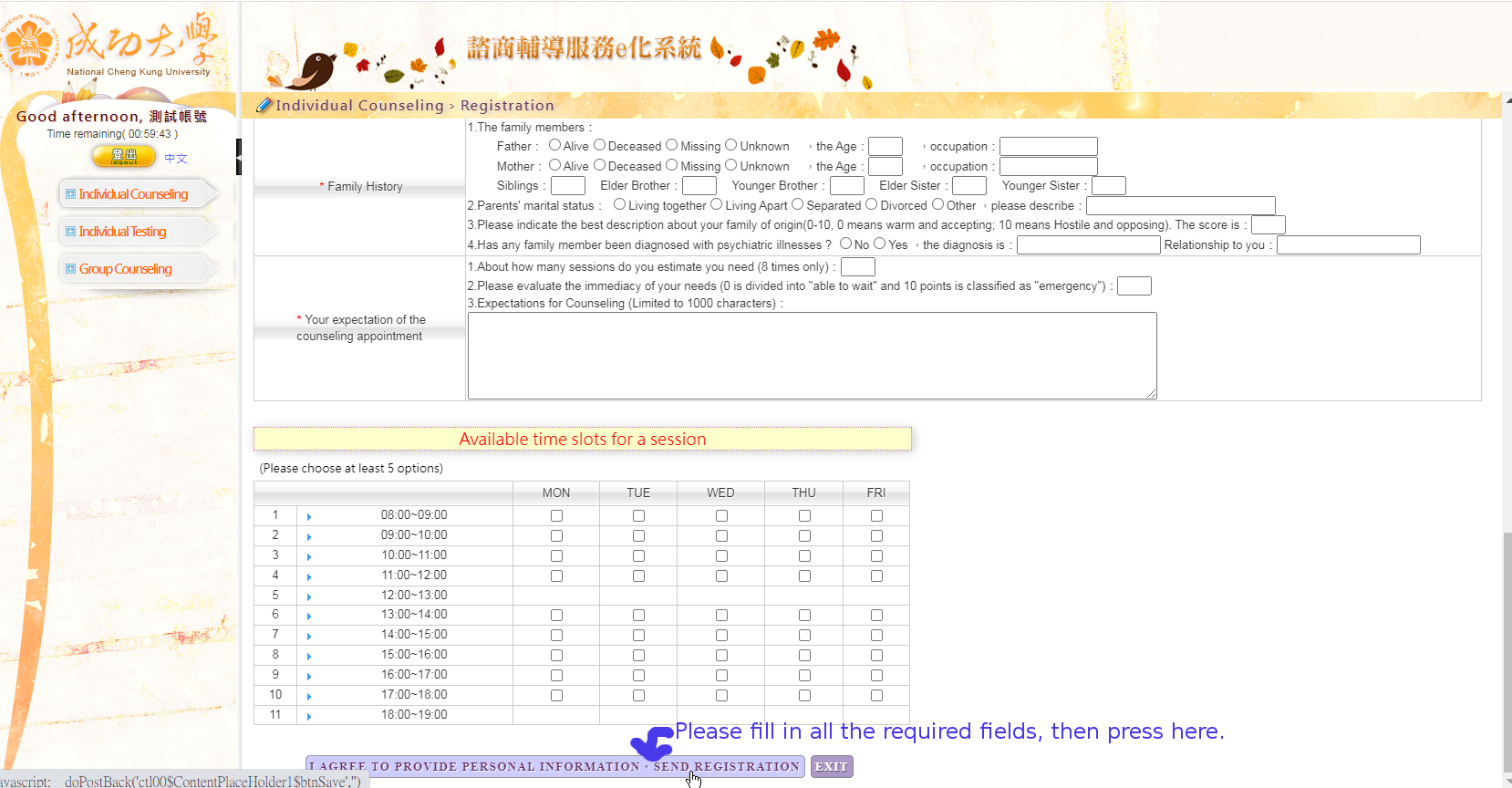The width and height of the screenshot is (1512, 788).
Task: Check Friday 17:00~18:00 slot
Action: point(876,696)
